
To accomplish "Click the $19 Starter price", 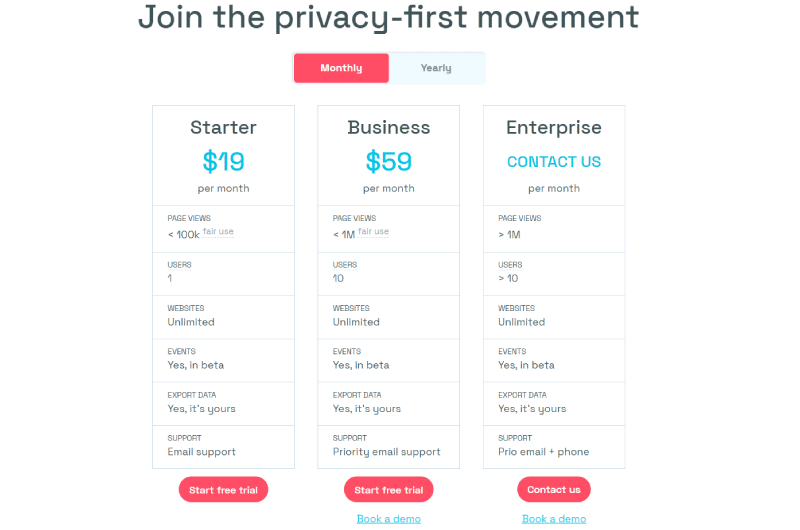I will coord(223,162).
